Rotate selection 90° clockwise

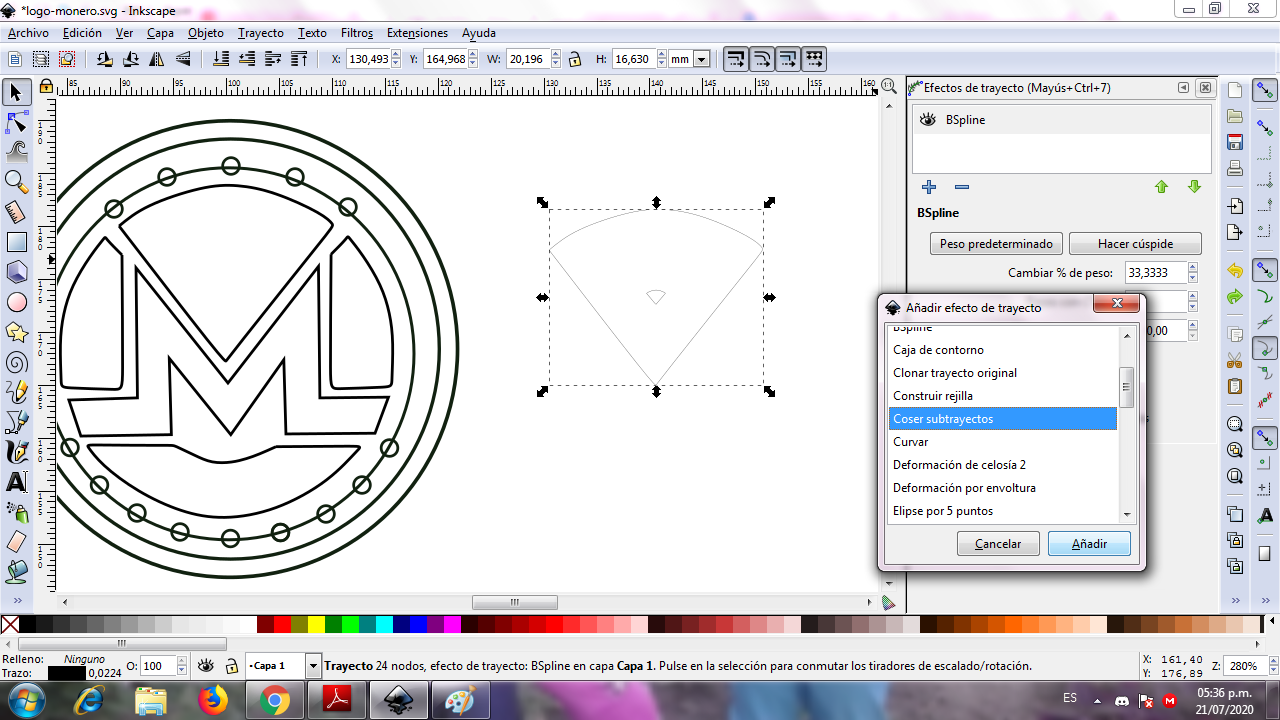(x=130, y=59)
